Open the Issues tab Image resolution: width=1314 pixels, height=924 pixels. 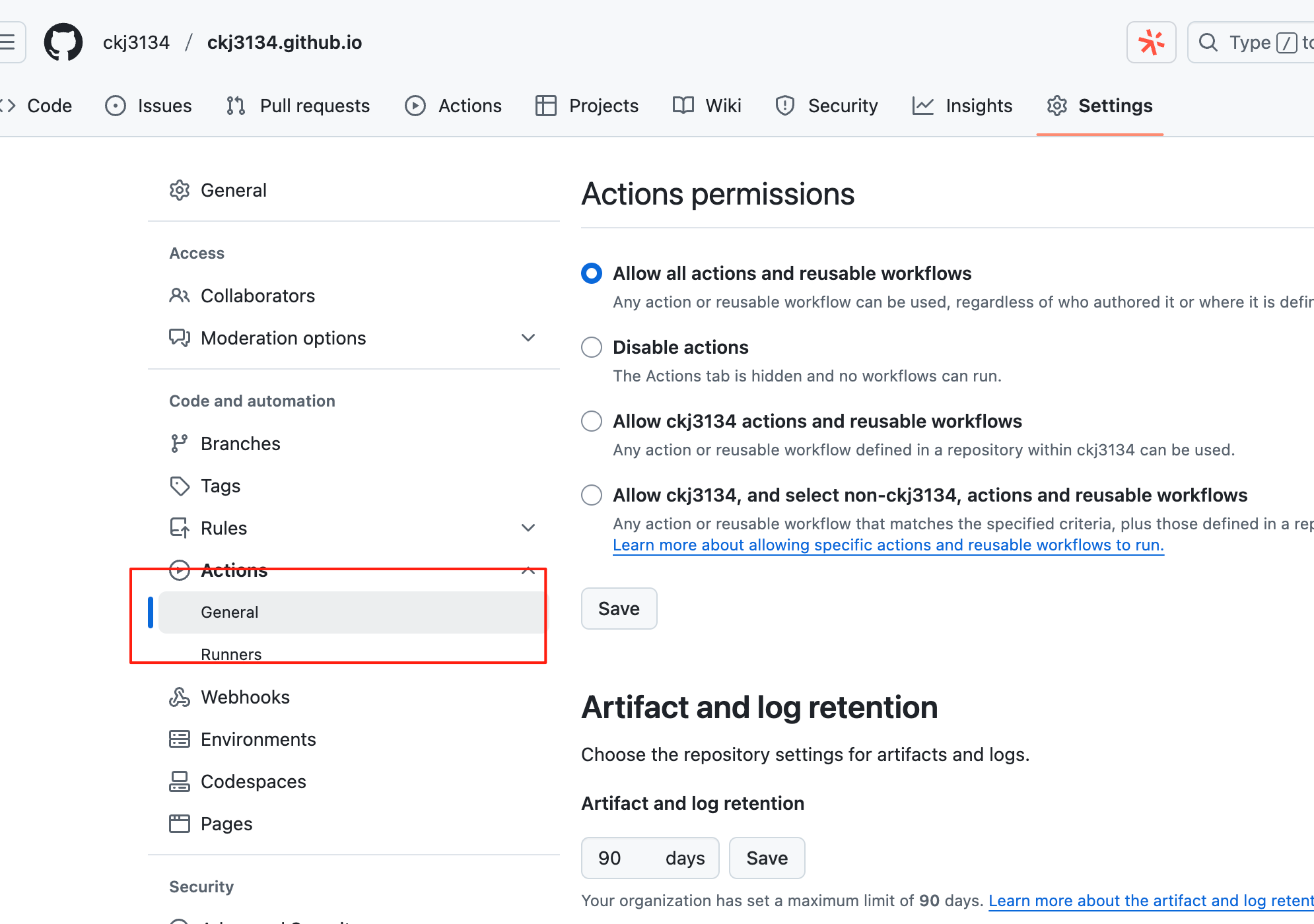pos(149,106)
